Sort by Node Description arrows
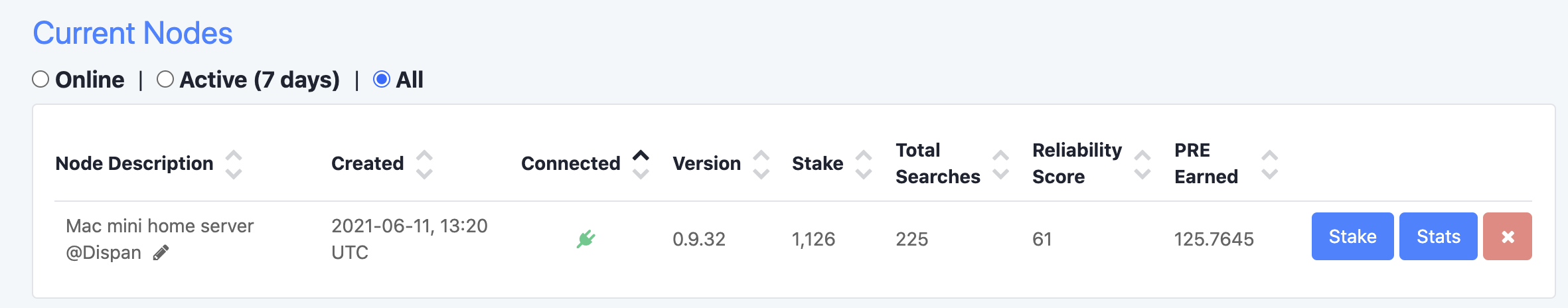 [234, 165]
